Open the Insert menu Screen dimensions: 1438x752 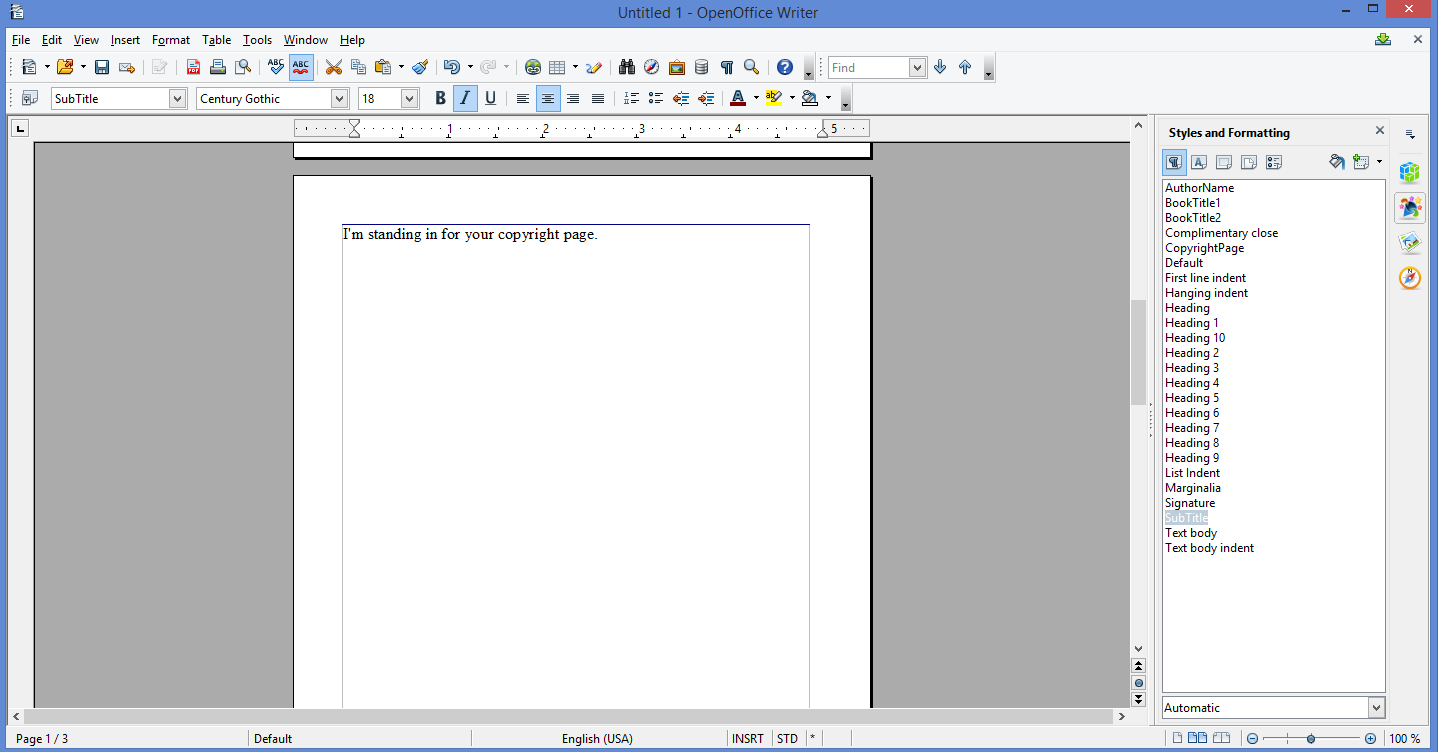coord(125,40)
